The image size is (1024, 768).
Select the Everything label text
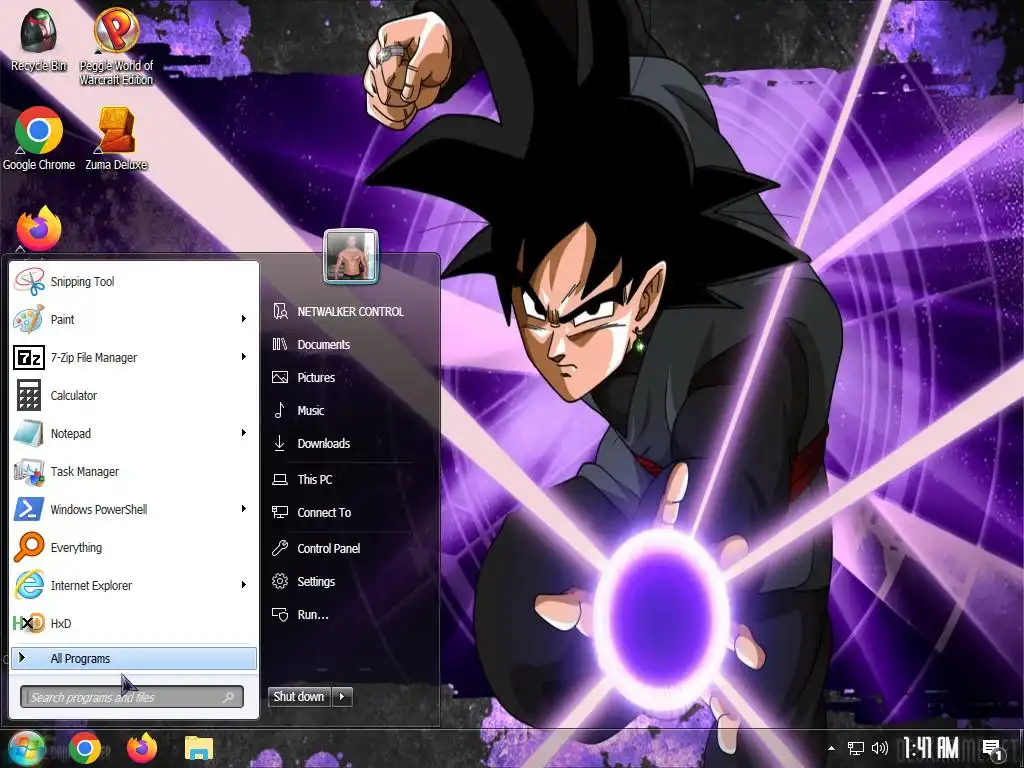click(x=76, y=547)
